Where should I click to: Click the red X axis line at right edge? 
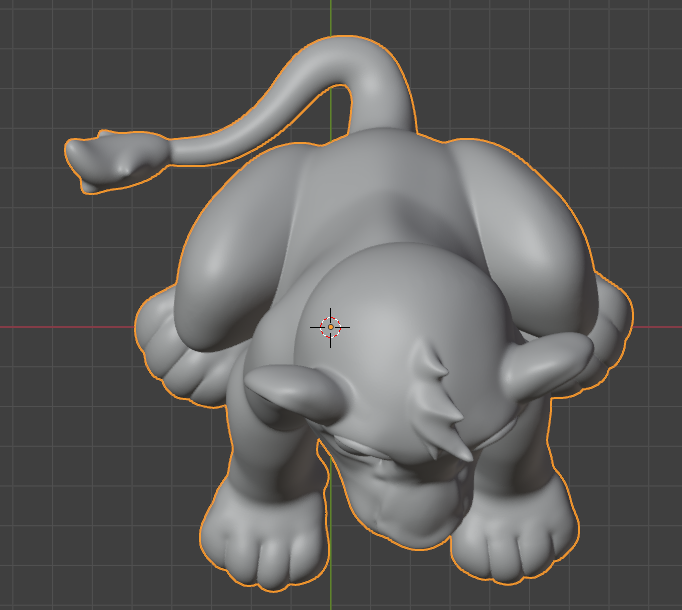662,327
